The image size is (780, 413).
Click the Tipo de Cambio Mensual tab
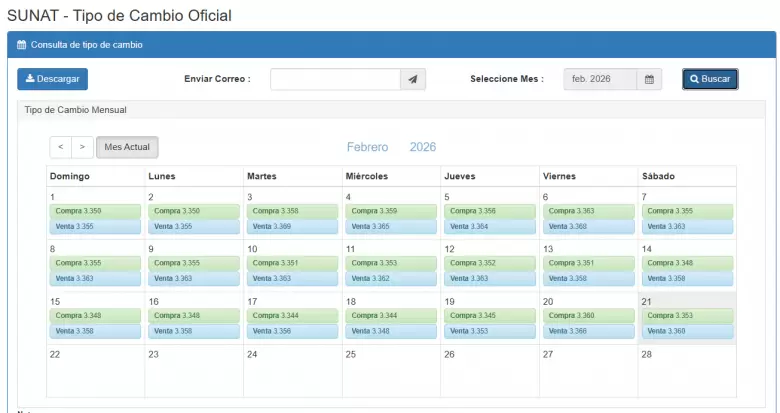click(x=75, y=109)
